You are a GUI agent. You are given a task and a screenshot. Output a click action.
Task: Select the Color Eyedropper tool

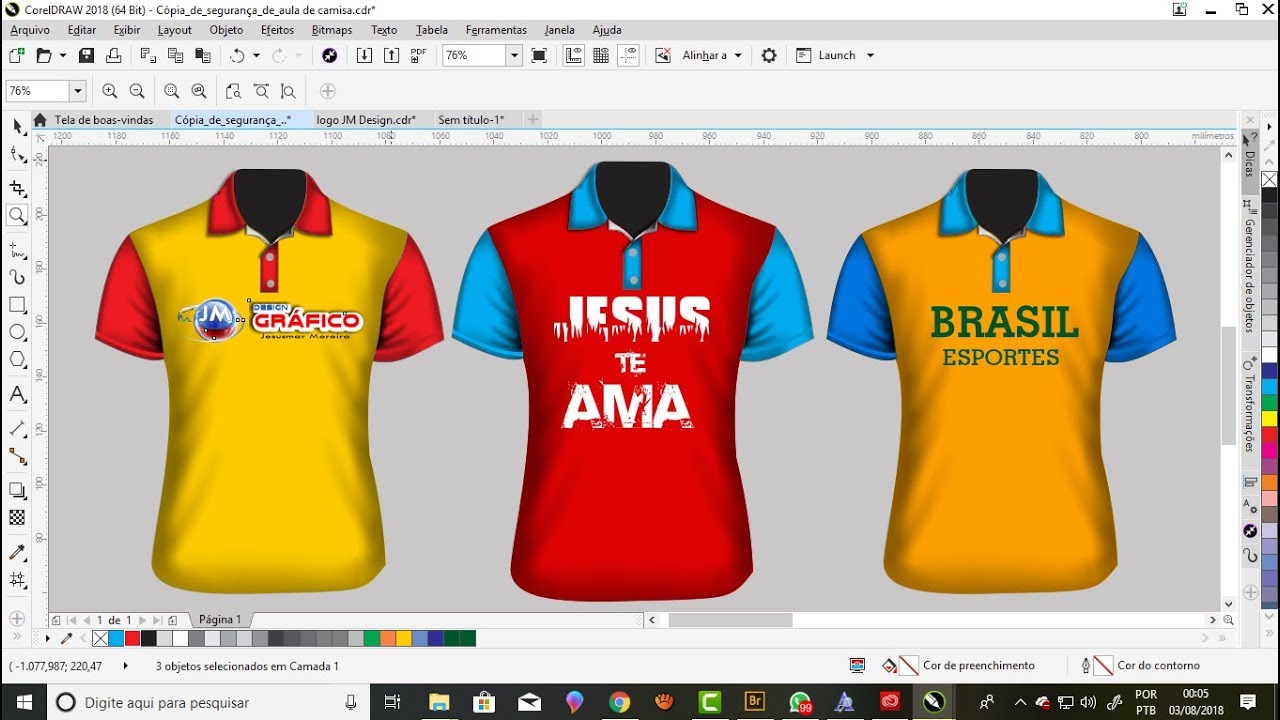coord(17,552)
